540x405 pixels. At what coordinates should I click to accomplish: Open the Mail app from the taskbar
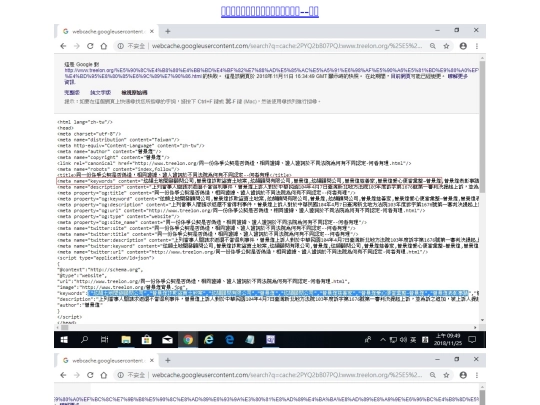(167, 340)
